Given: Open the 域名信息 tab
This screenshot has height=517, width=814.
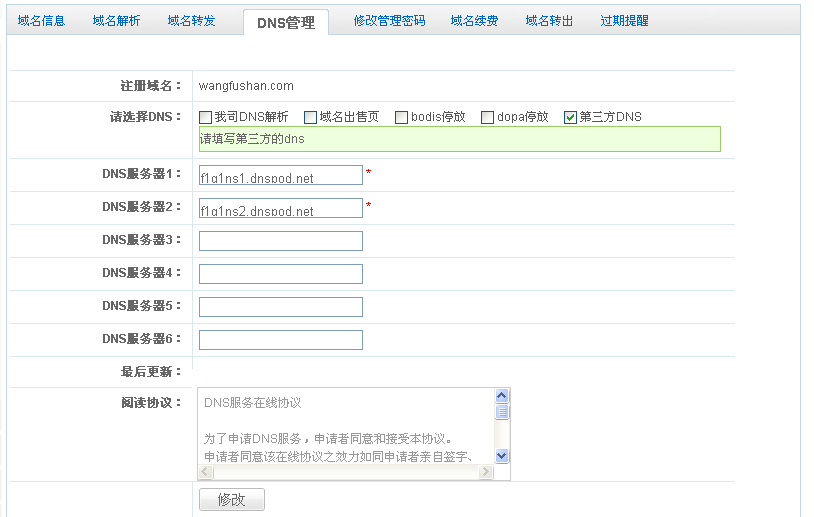Looking at the screenshot, I should [x=41, y=20].
